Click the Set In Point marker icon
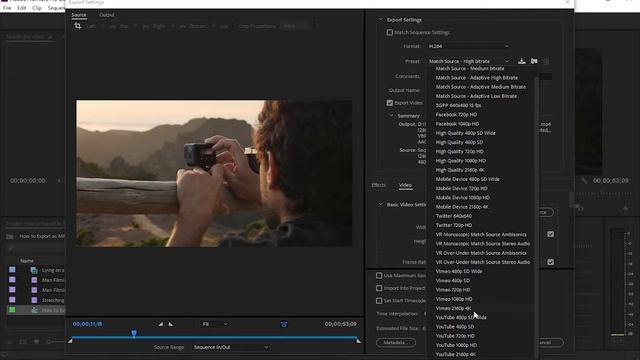Viewport: 640px width, 360px height. [x=160, y=324]
